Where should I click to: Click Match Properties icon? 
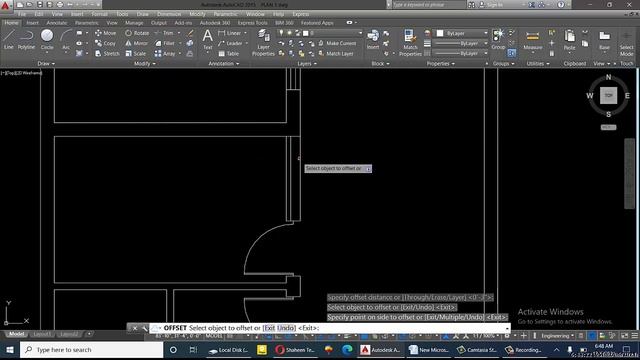click(x=410, y=42)
